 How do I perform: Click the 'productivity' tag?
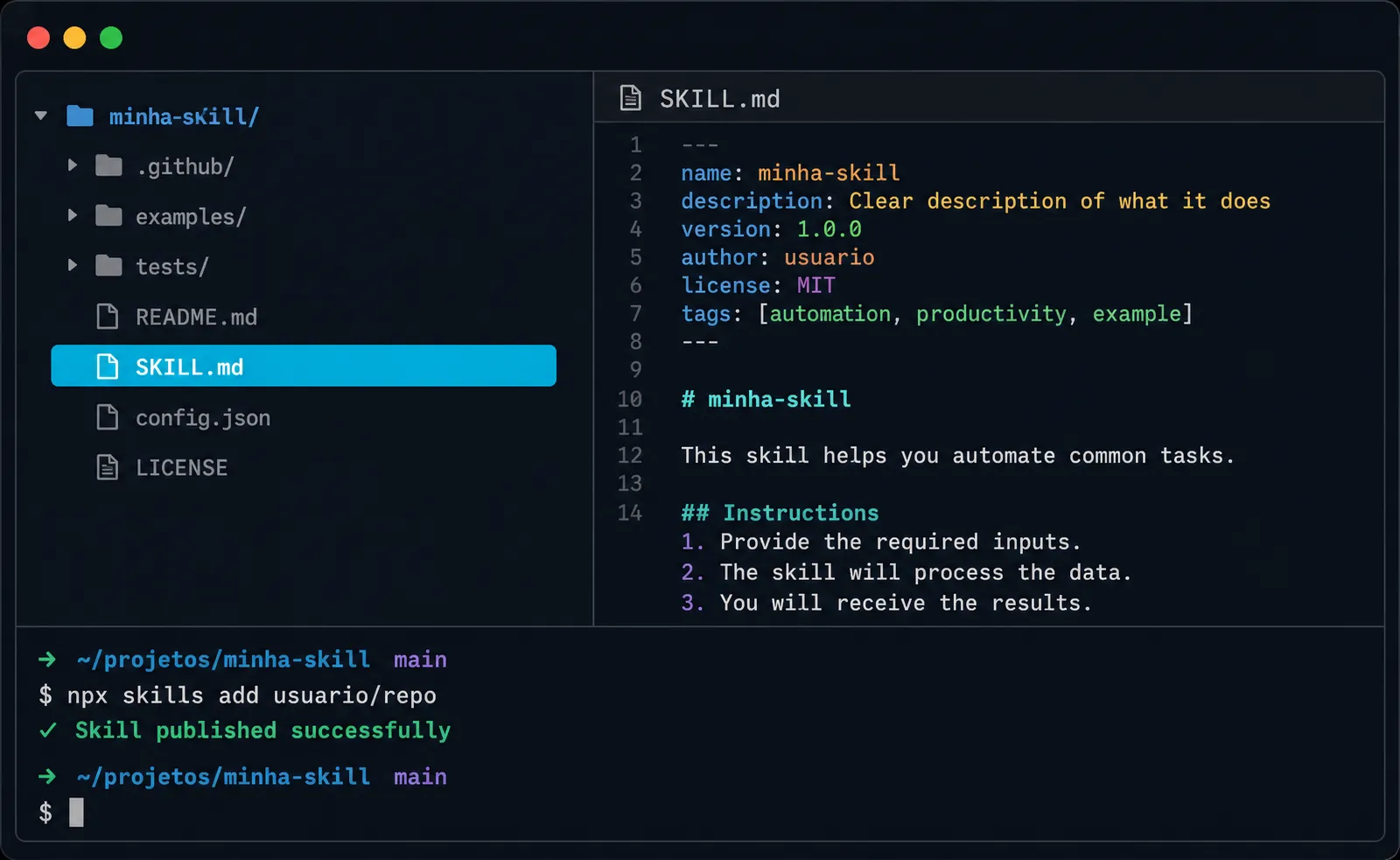(991, 314)
